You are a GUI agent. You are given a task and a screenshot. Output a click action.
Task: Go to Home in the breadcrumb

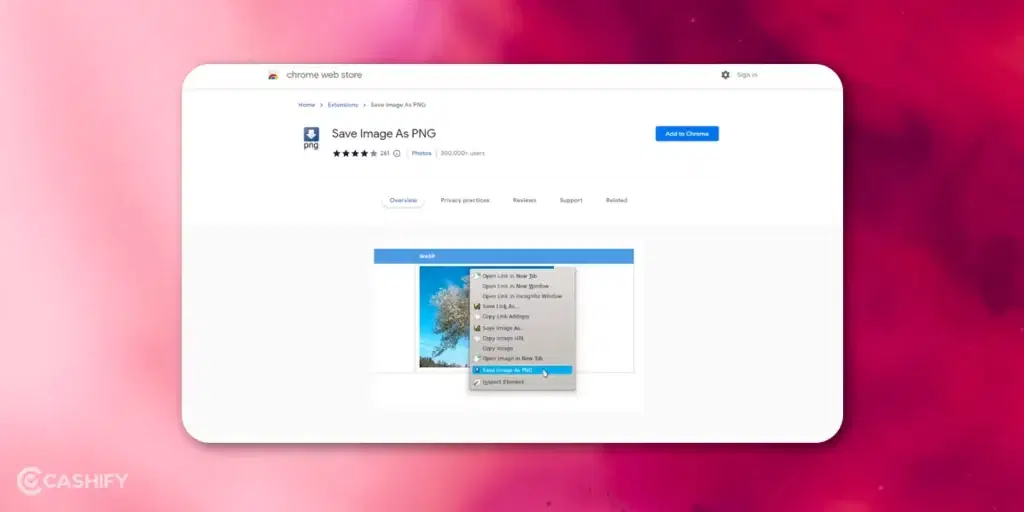(306, 104)
